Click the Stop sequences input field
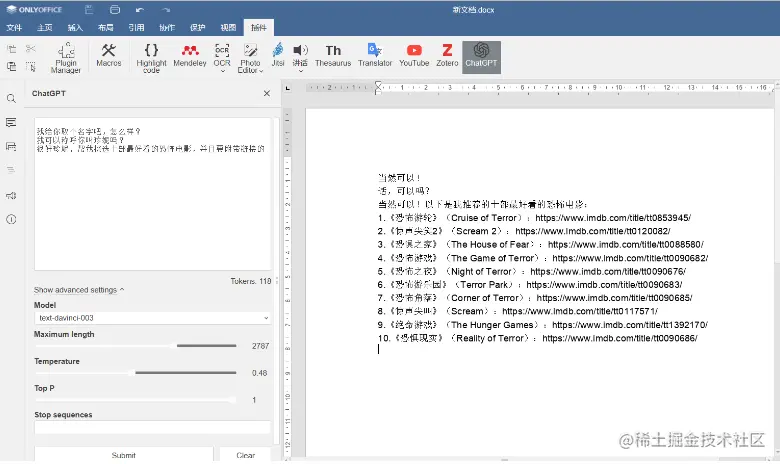 (152, 427)
